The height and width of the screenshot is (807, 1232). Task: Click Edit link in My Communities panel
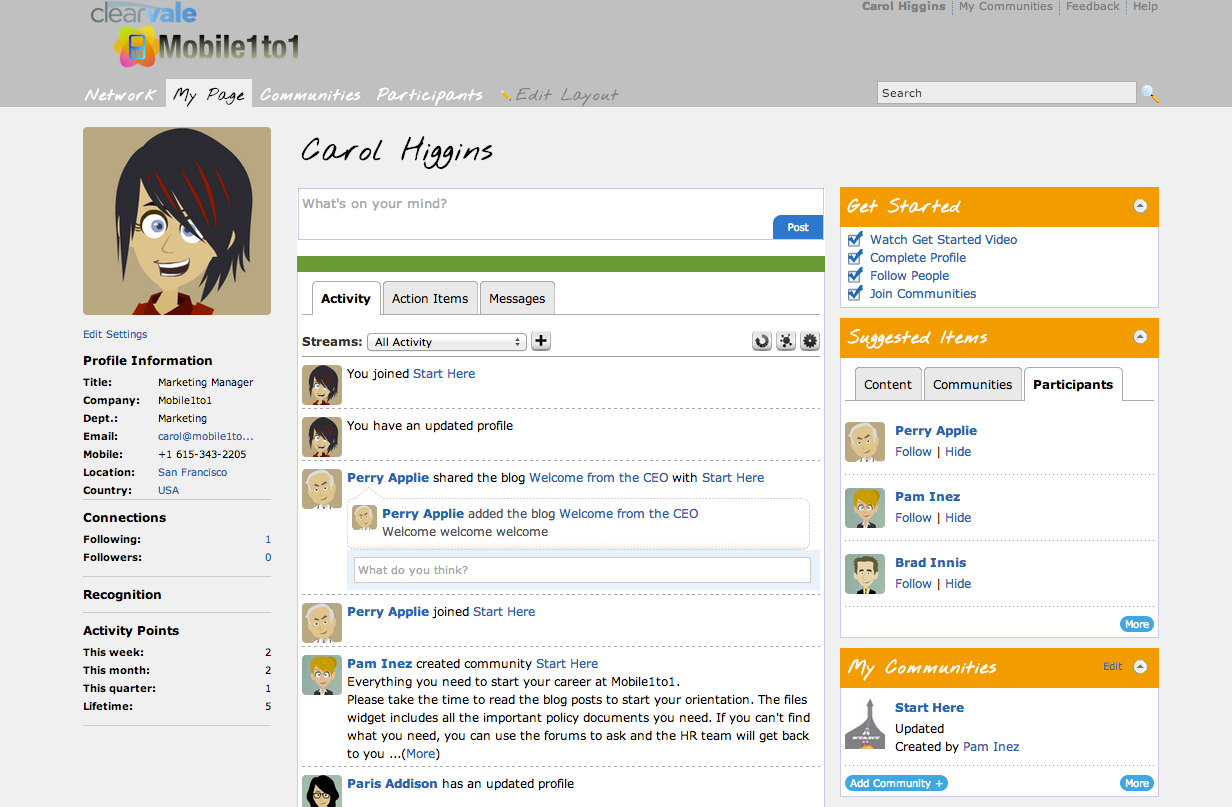coord(1112,666)
